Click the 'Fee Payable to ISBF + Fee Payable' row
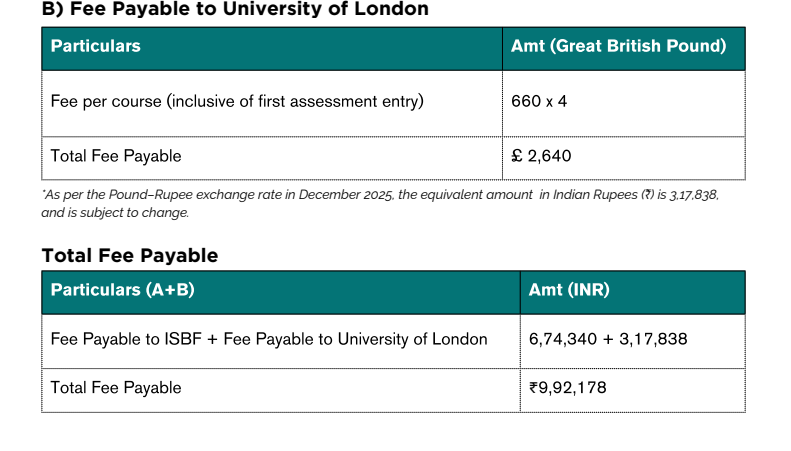The height and width of the screenshot is (451, 791). (x=269, y=339)
